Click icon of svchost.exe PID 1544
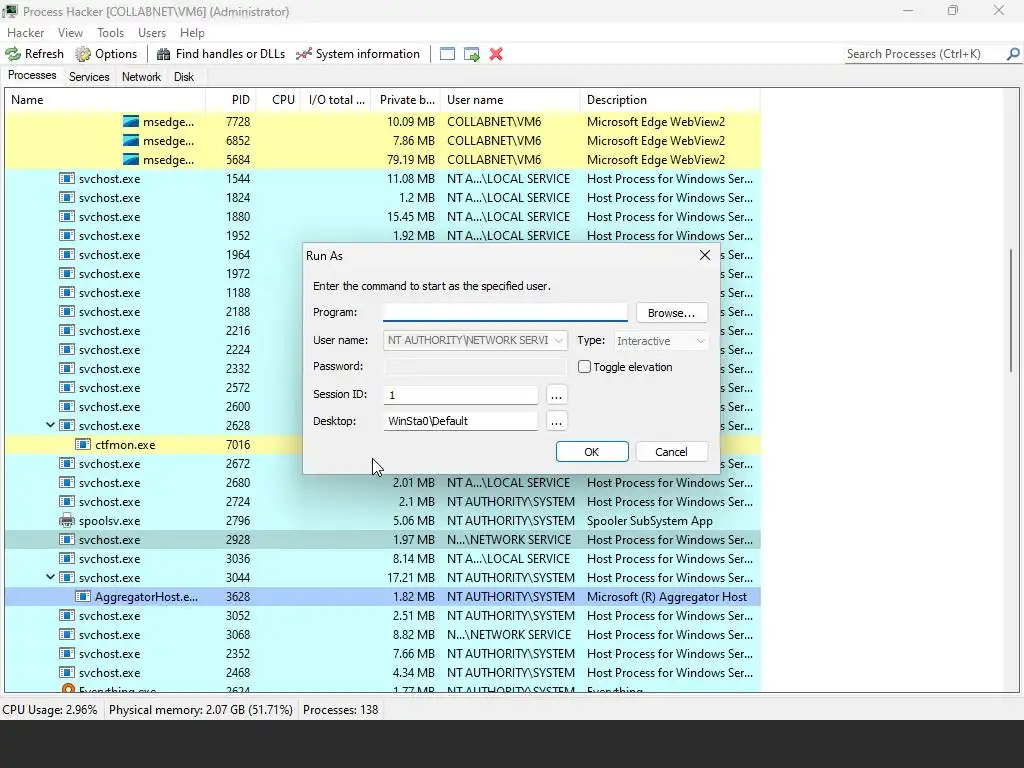Viewport: 1024px width, 768px height. coord(67,178)
